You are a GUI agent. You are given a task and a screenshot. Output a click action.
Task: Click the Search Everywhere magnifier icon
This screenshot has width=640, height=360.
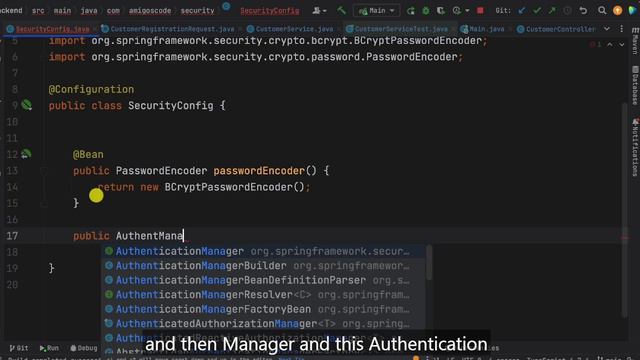602,11
